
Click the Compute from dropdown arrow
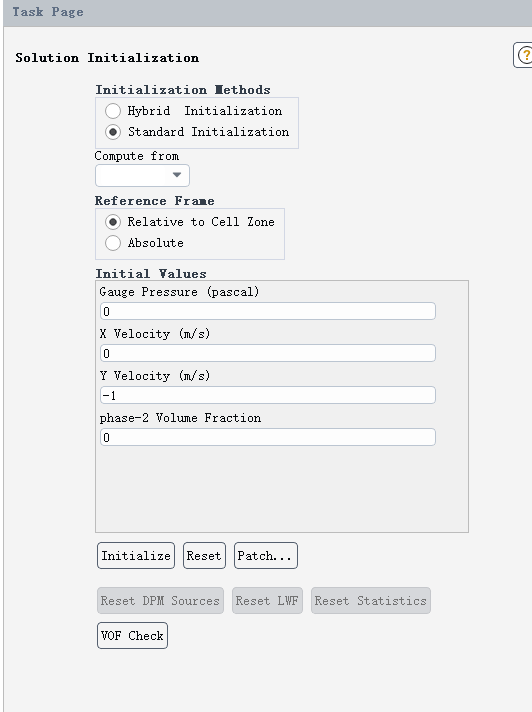click(177, 175)
